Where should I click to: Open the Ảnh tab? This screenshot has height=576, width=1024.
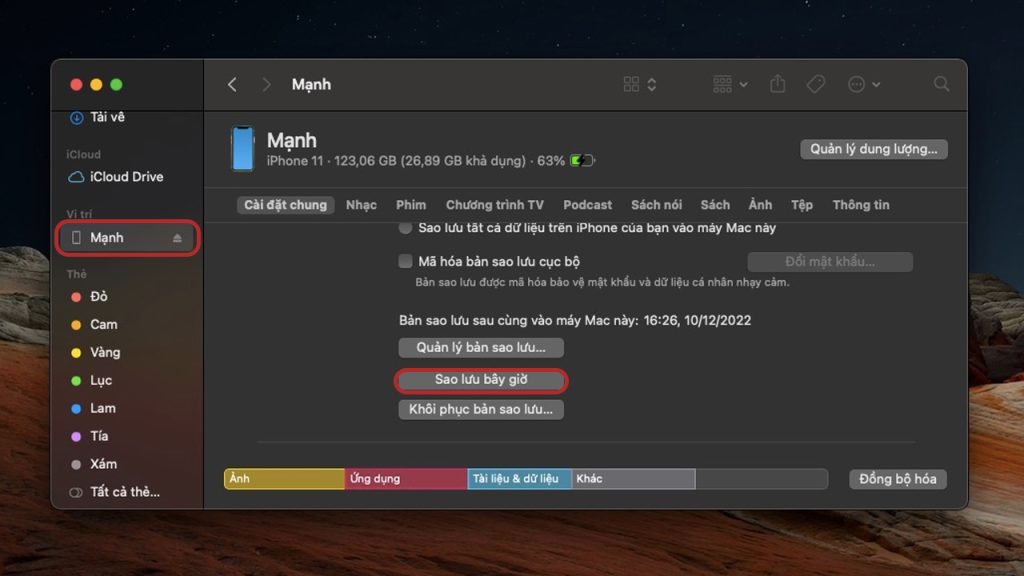click(760, 205)
